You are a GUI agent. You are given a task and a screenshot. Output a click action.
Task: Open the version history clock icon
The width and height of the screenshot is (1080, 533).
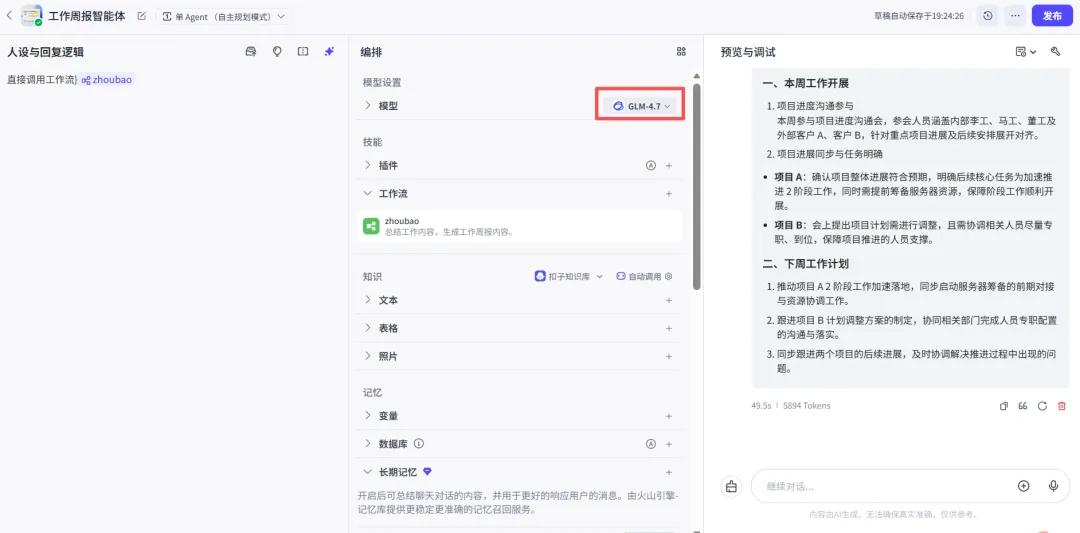(988, 16)
